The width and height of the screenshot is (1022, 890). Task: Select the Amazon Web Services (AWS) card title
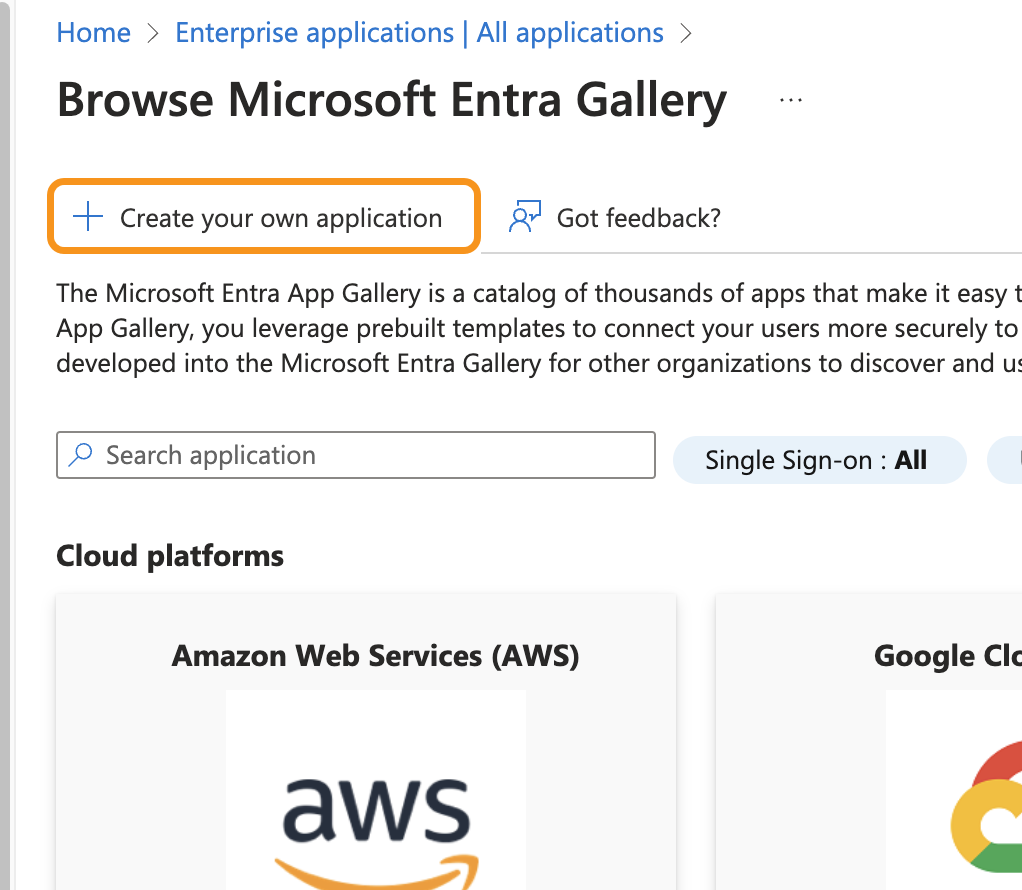pos(375,656)
